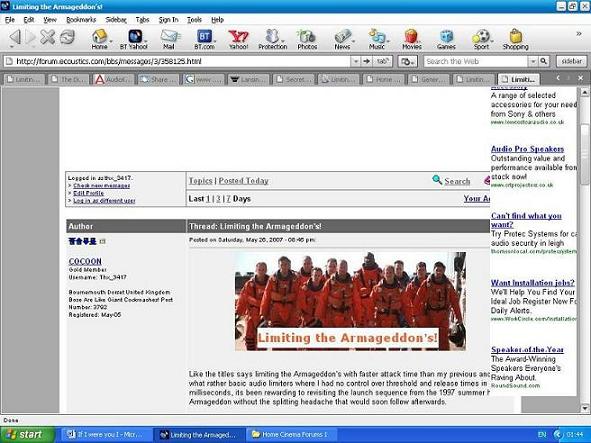Open the Bookmarks menu

pyautogui.click(x=81, y=20)
